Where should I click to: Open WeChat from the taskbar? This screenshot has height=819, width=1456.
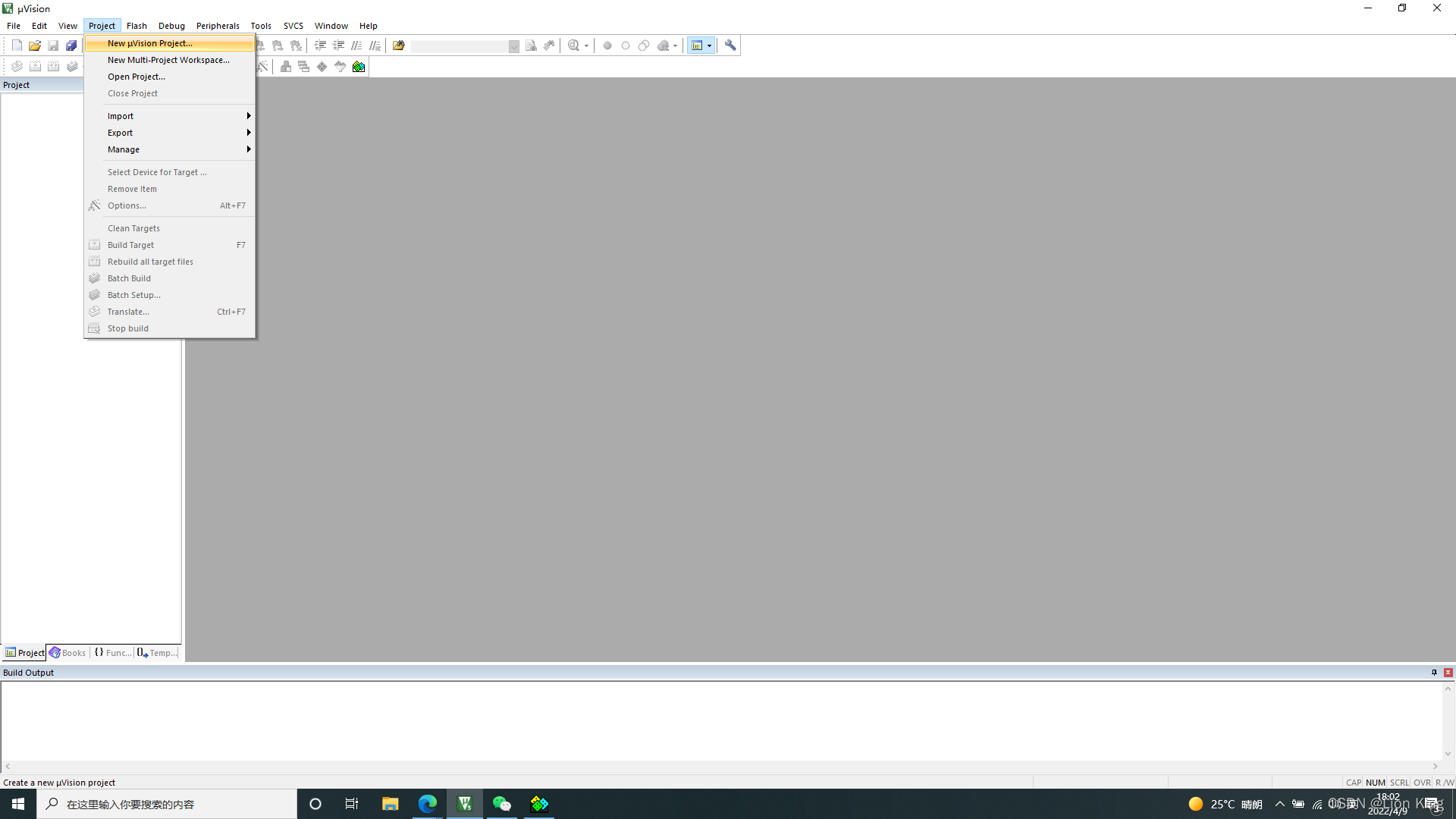click(501, 804)
